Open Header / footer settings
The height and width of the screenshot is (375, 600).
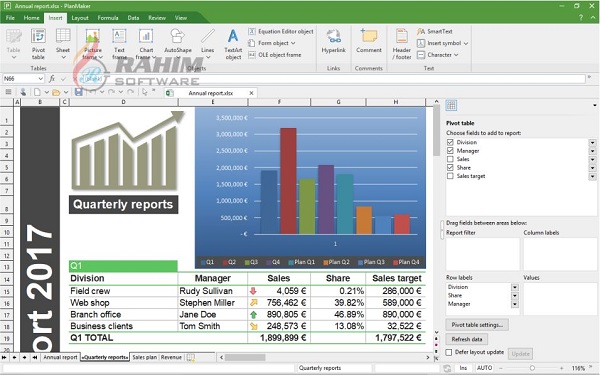coord(401,44)
